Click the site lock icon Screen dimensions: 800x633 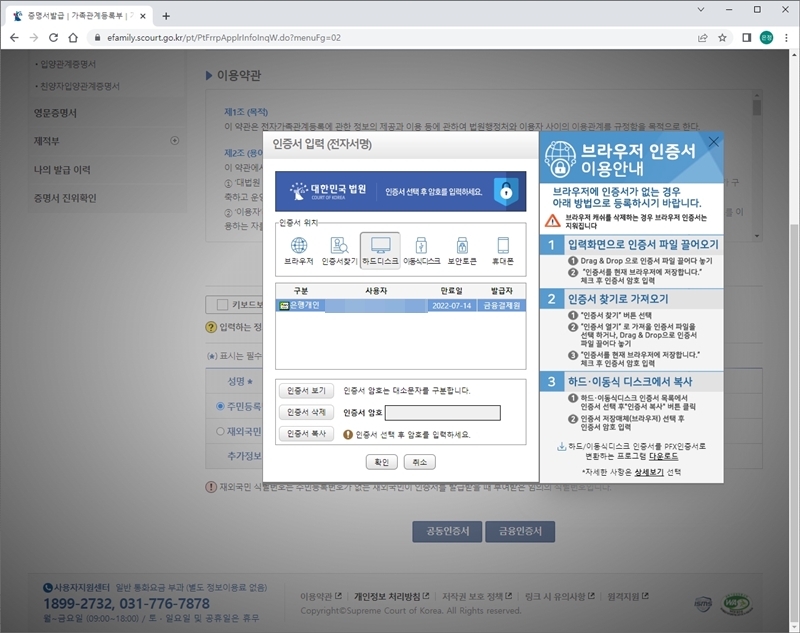[97, 38]
